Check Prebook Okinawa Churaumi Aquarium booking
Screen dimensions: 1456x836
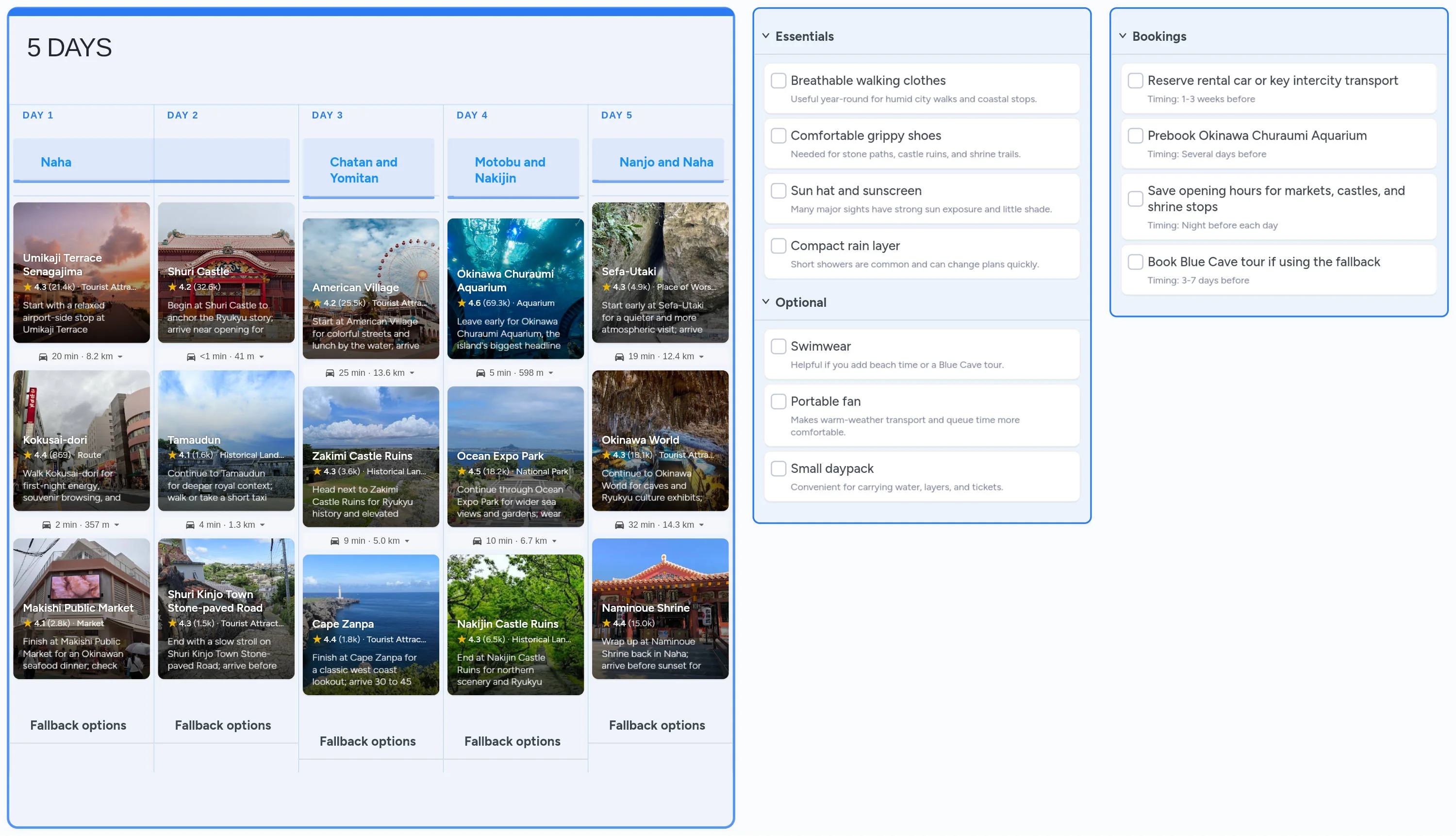coord(1135,135)
